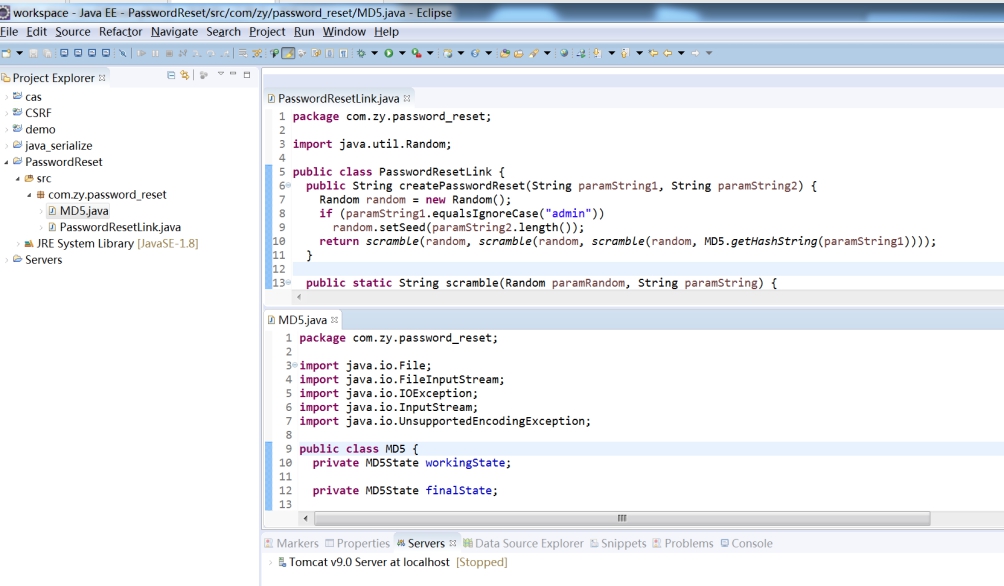Switch to the Problems tab
This screenshot has width=1004, height=586.
(683, 543)
